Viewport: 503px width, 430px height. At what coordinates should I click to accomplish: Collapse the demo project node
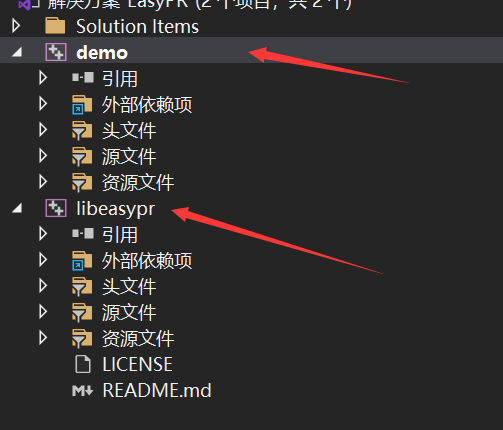click(x=17, y=52)
